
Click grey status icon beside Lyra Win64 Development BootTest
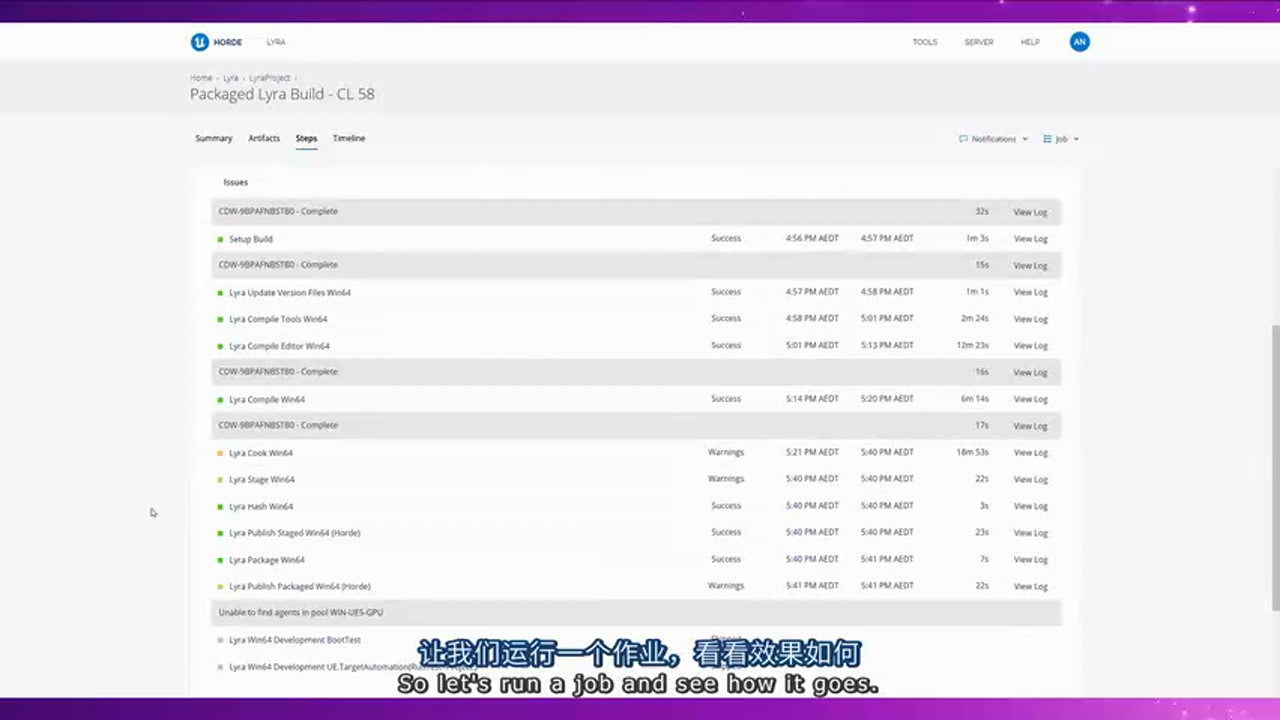pos(220,640)
